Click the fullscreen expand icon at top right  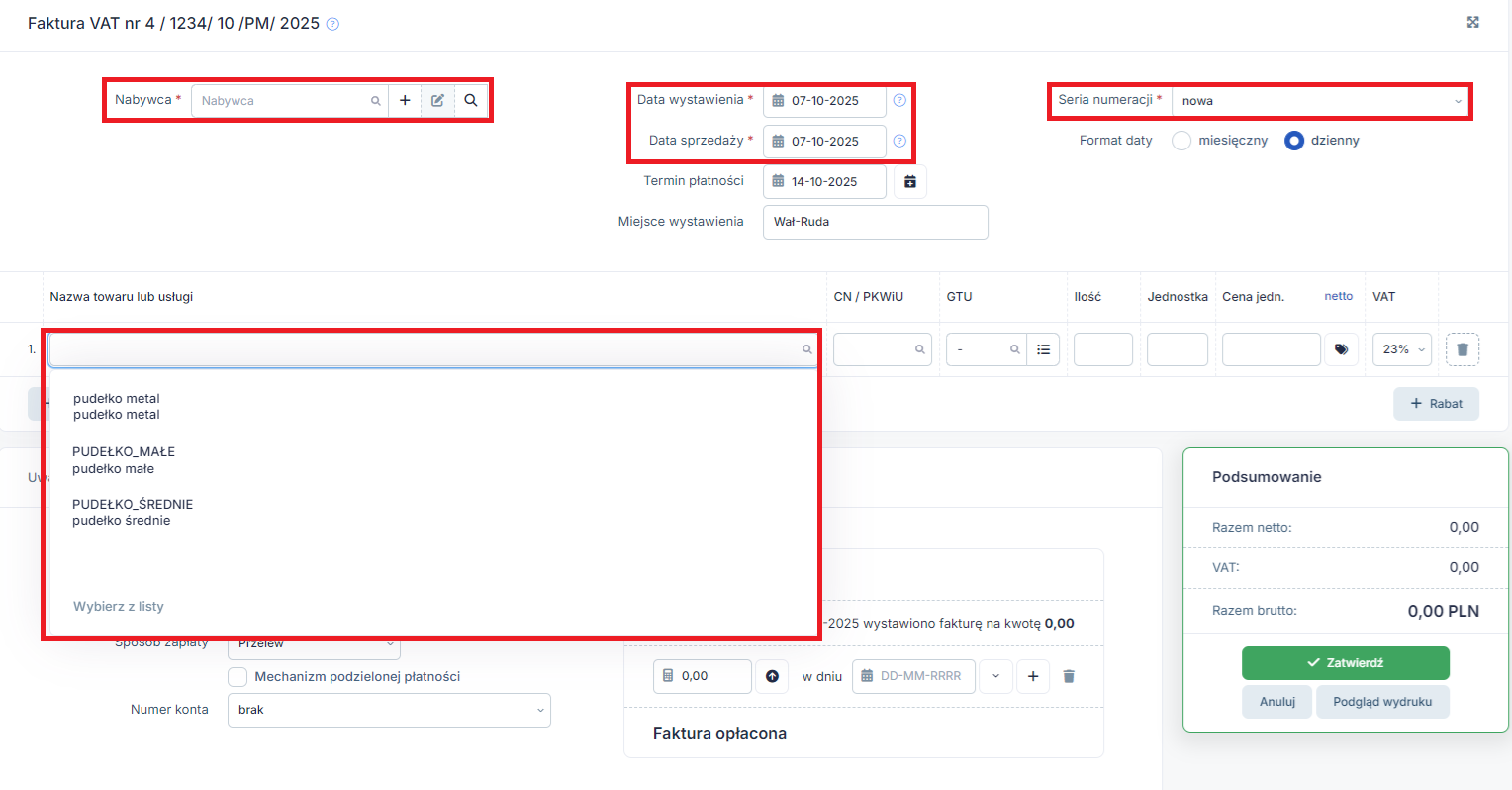pyautogui.click(x=1472, y=22)
